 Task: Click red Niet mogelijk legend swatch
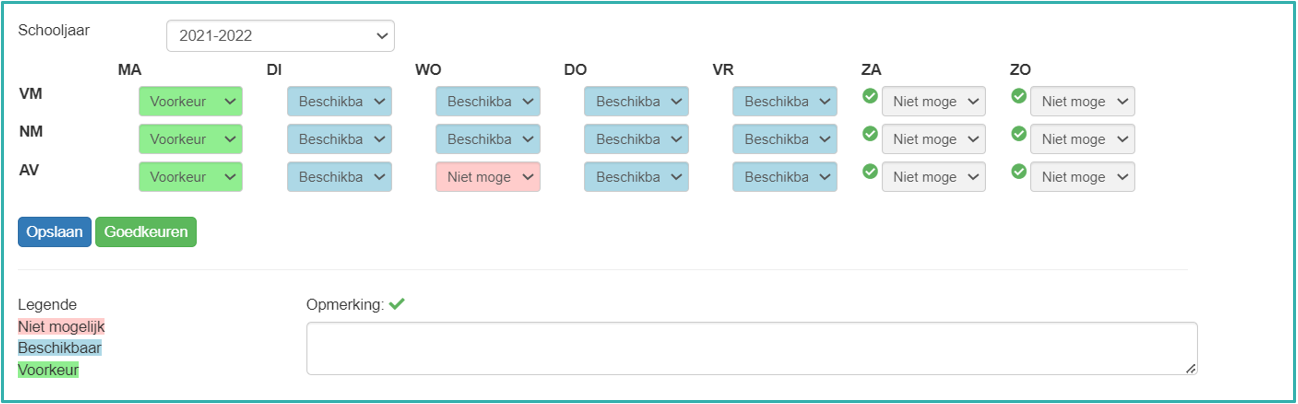click(x=61, y=326)
